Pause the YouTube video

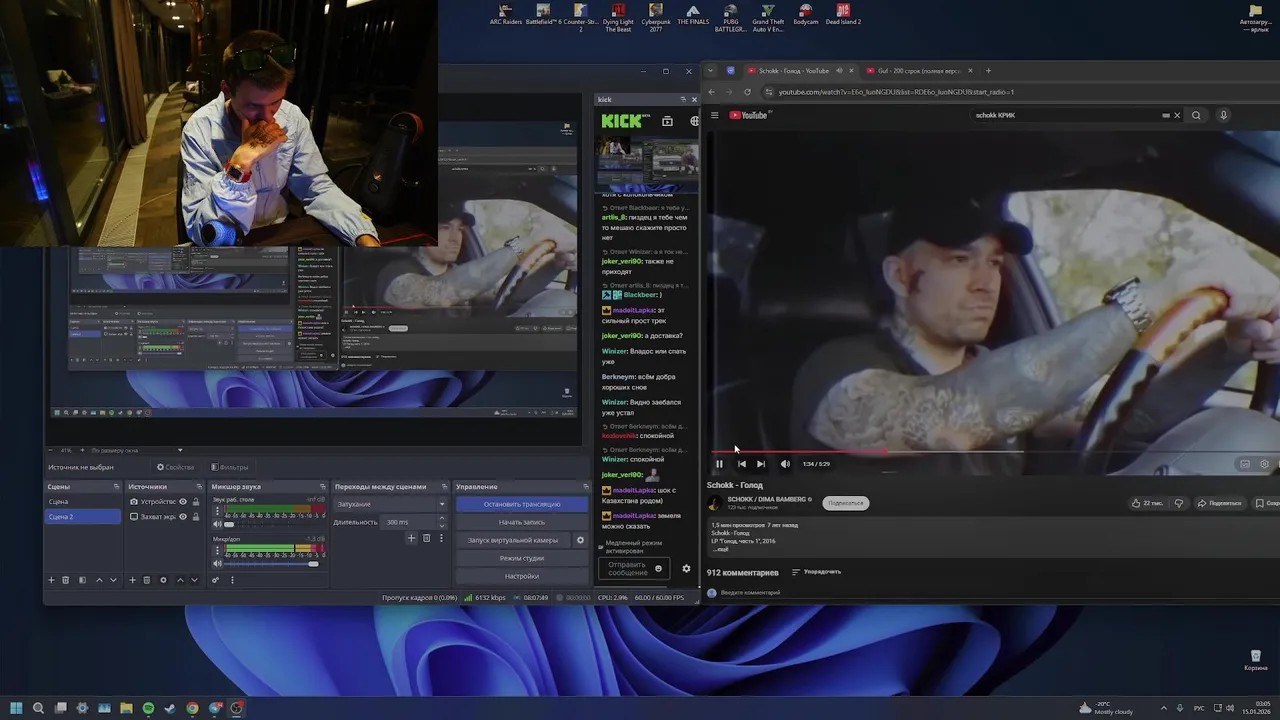tap(719, 464)
